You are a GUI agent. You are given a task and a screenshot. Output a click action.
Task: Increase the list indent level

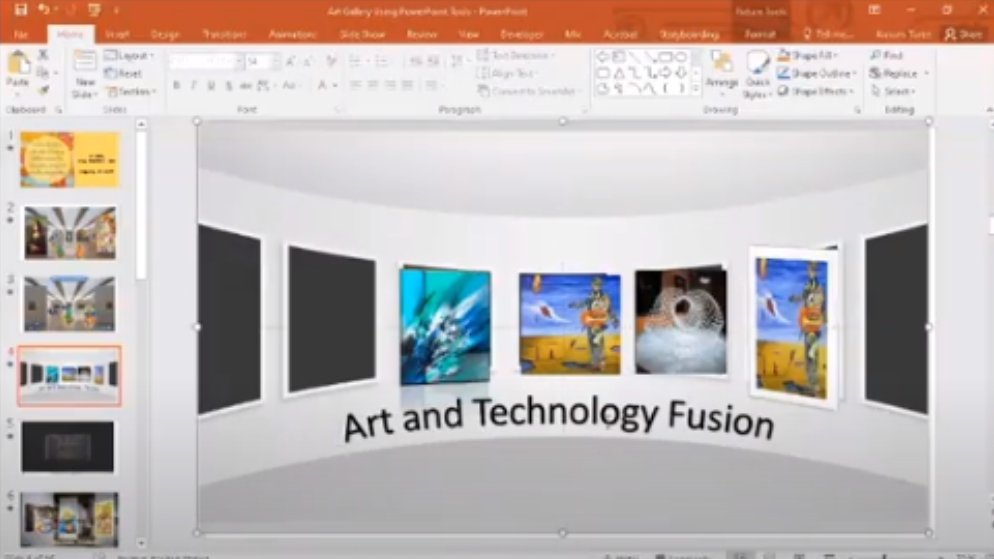click(434, 61)
